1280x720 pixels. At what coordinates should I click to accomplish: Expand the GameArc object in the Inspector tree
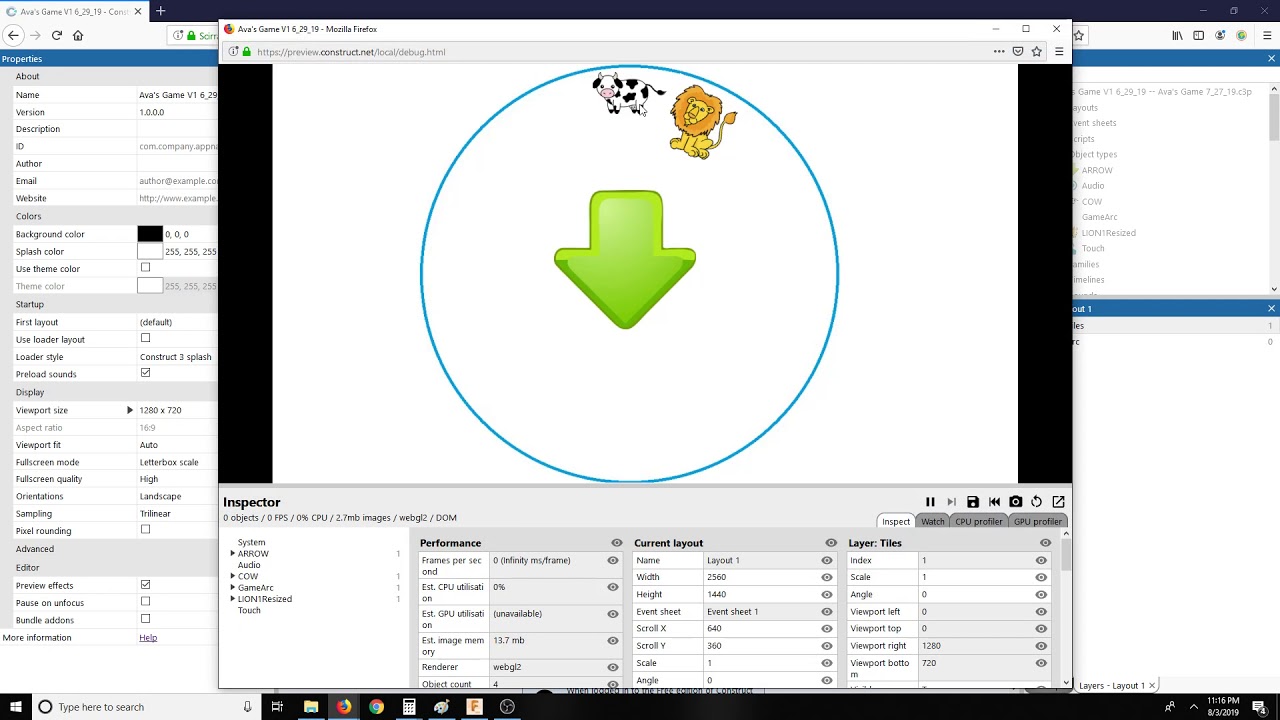[x=233, y=588]
